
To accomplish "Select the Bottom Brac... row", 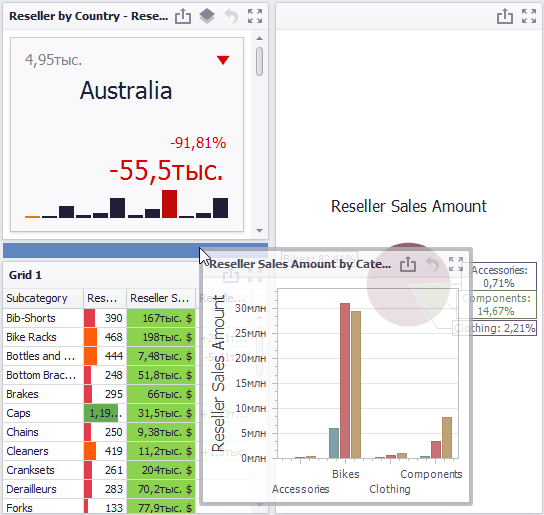I will tap(99, 375).
